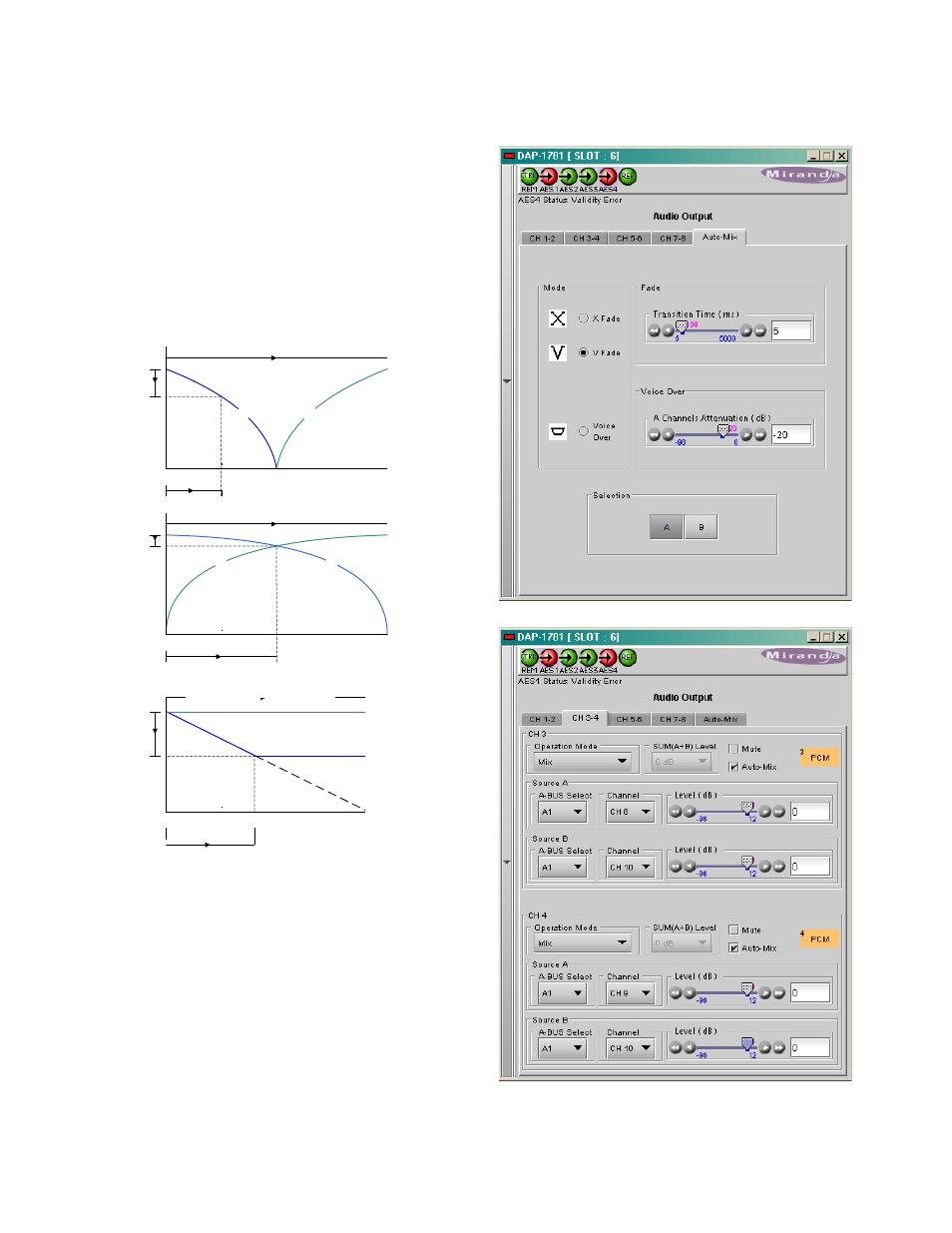The width and height of the screenshot is (952, 1233).
Task: Open CH 4 Source A A-BUS Select dropdown
Action: (563, 993)
